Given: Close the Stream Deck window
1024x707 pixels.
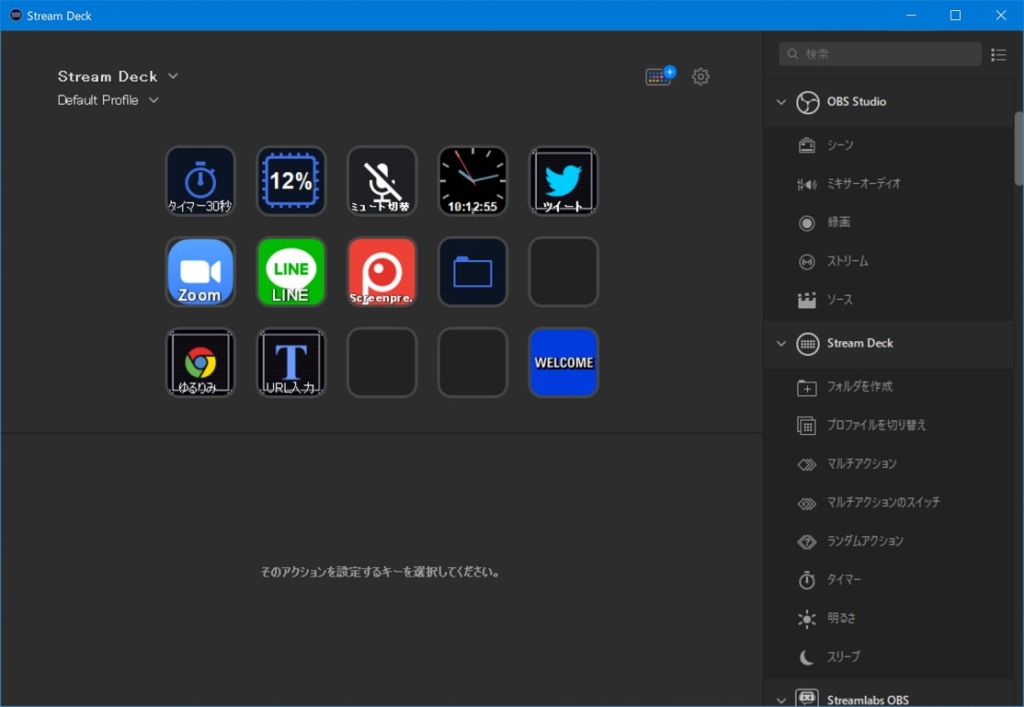Looking at the screenshot, I should tap(1000, 15).
